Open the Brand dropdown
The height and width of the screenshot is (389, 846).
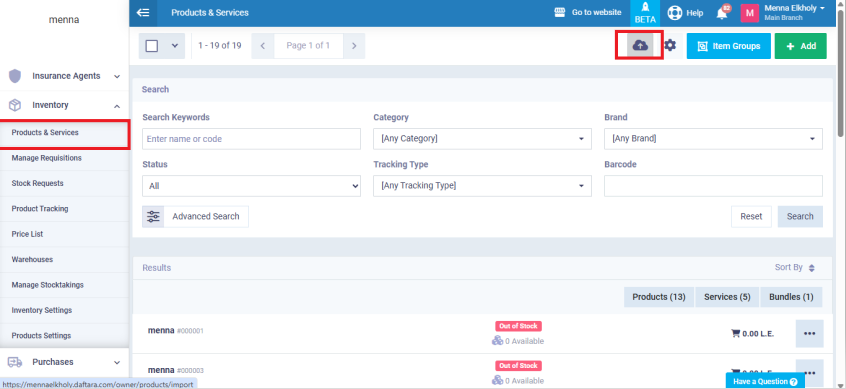pos(713,139)
